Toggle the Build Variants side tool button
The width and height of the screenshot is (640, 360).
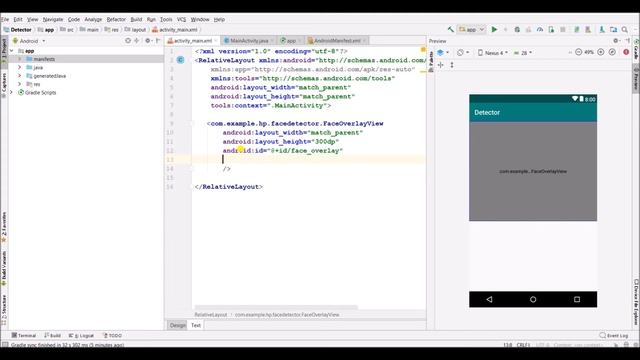[4, 268]
